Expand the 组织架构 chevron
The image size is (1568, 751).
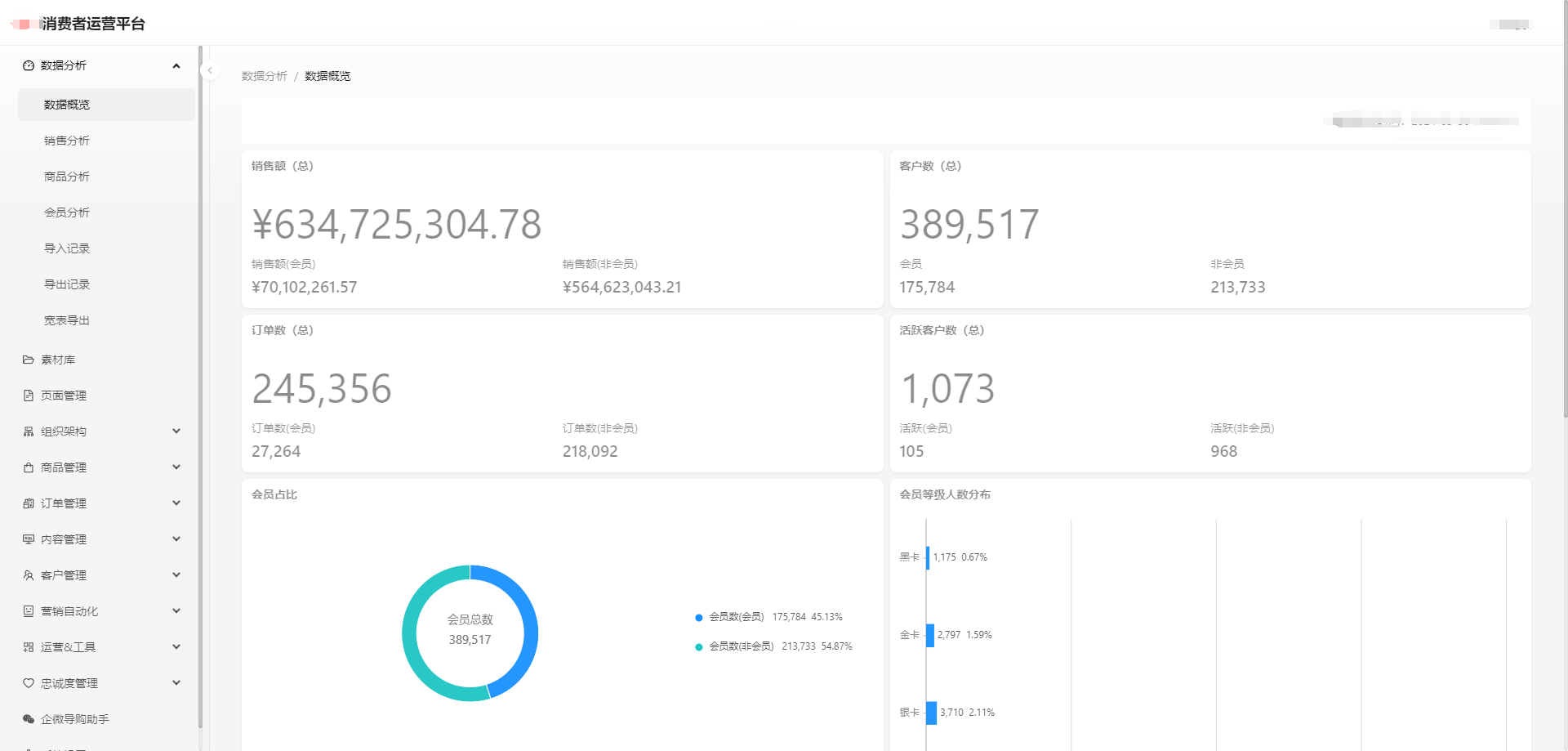pos(176,431)
